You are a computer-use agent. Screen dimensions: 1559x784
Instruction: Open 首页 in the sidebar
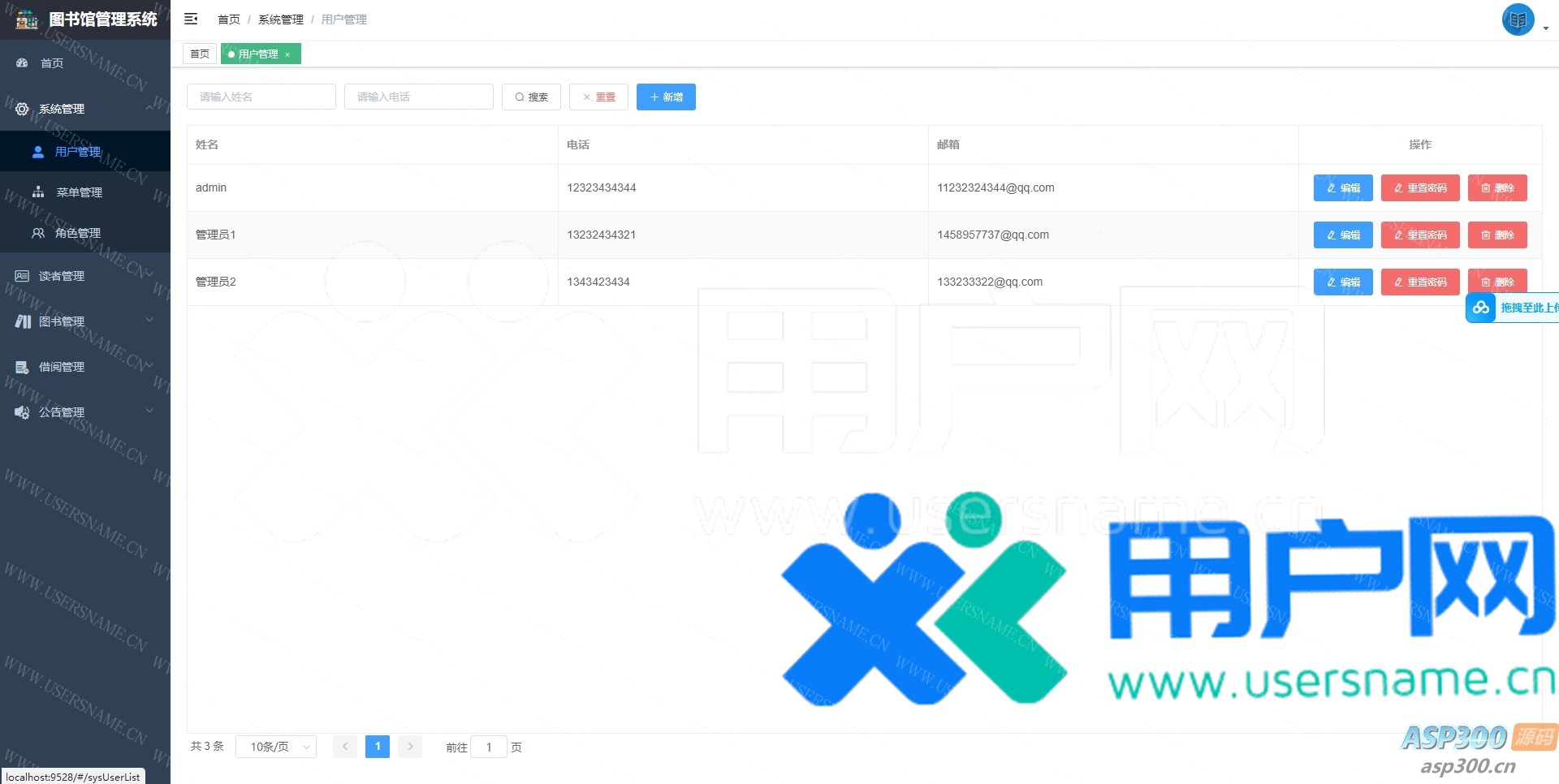coord(52,63)
